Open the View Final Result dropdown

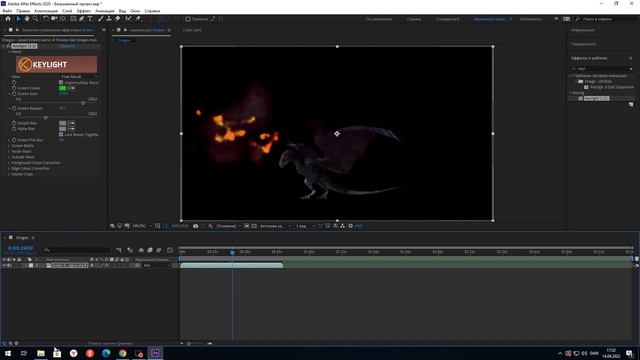click(x=79, y=77)
